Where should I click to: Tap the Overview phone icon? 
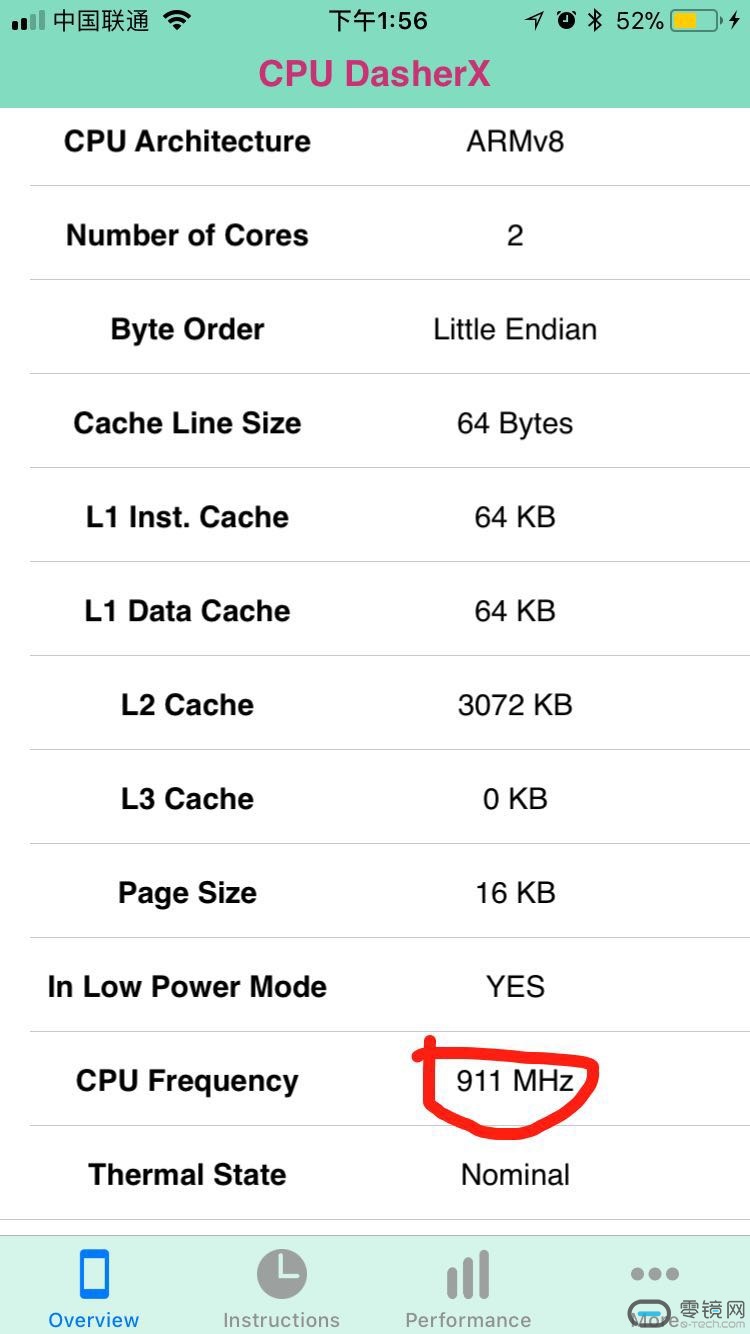point(94,1275)
